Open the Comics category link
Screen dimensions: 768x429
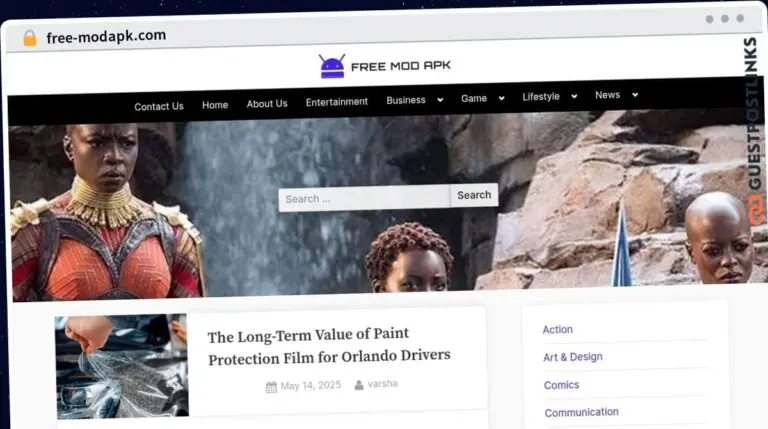(x=561, y=385)
